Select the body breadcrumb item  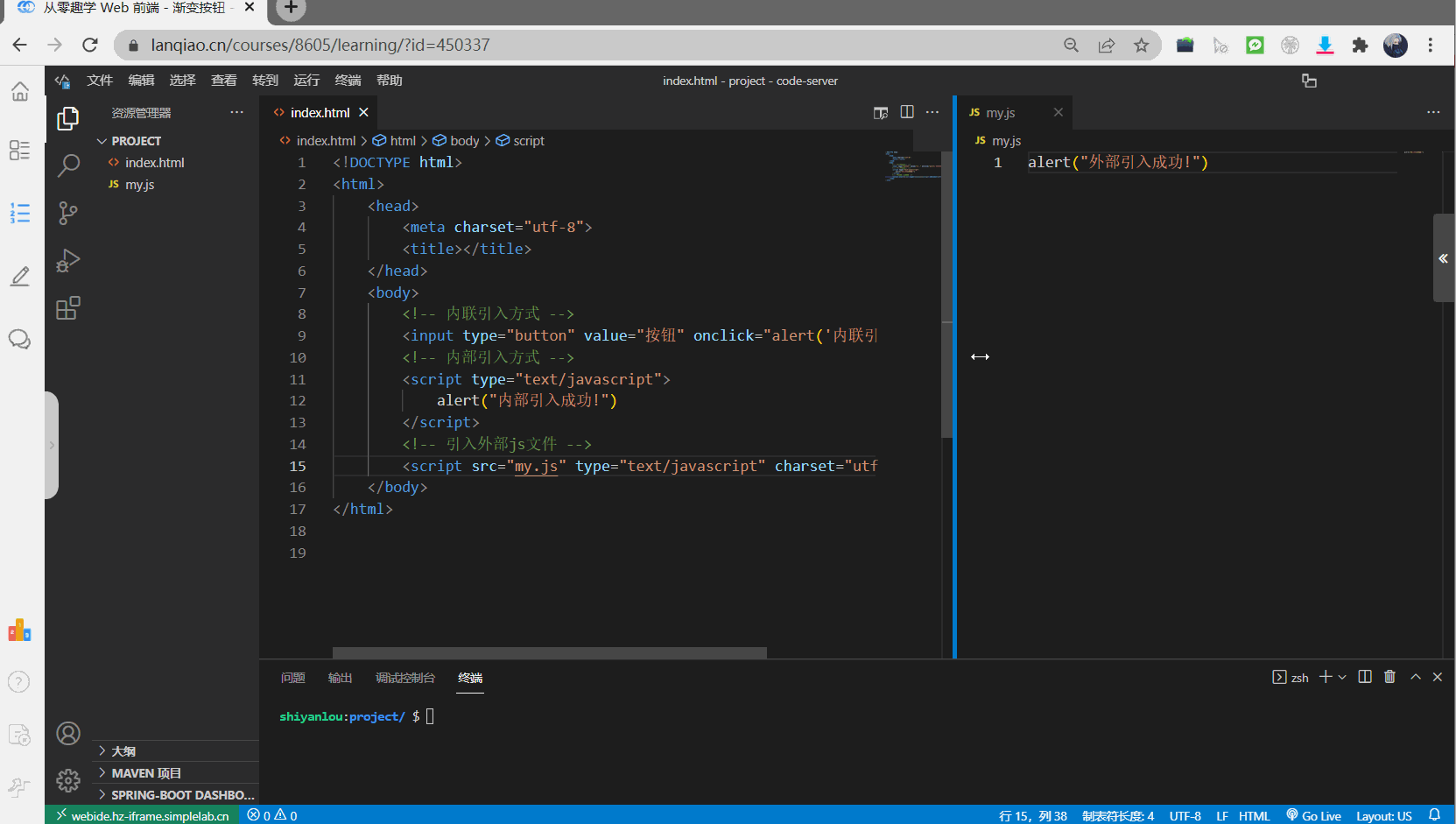click(455, 140)
